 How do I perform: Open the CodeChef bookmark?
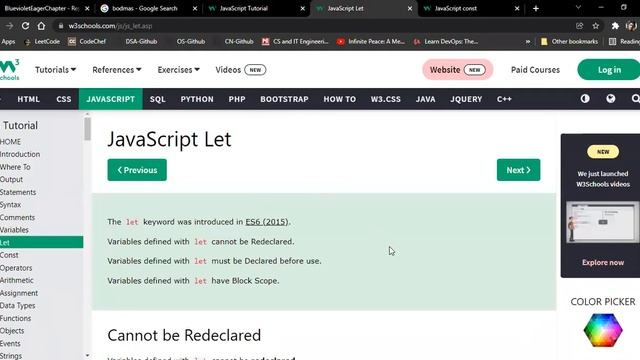pos(87,41)
